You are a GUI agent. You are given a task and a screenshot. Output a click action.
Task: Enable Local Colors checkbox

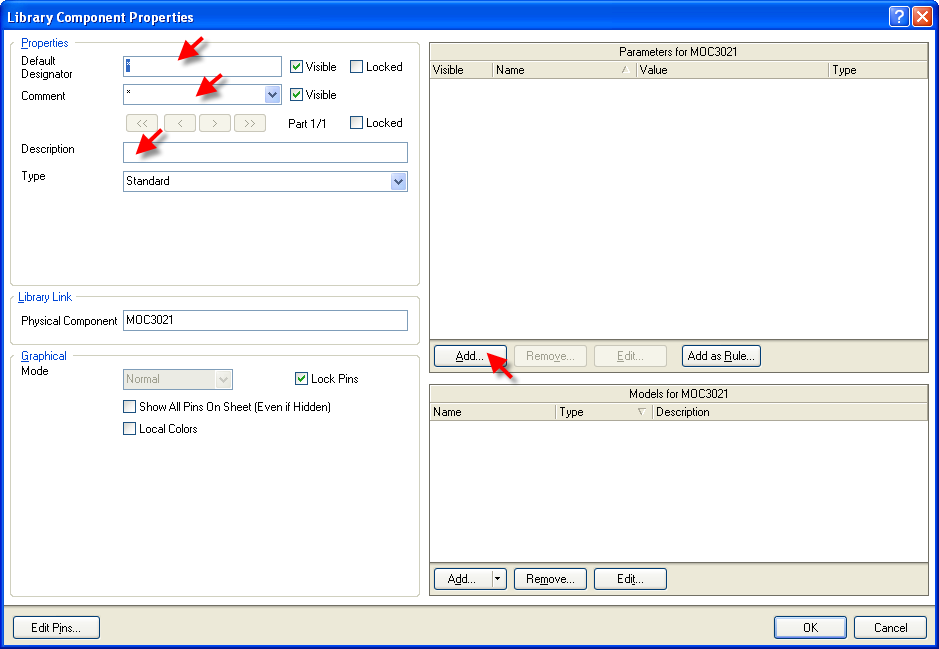point(129,429)
